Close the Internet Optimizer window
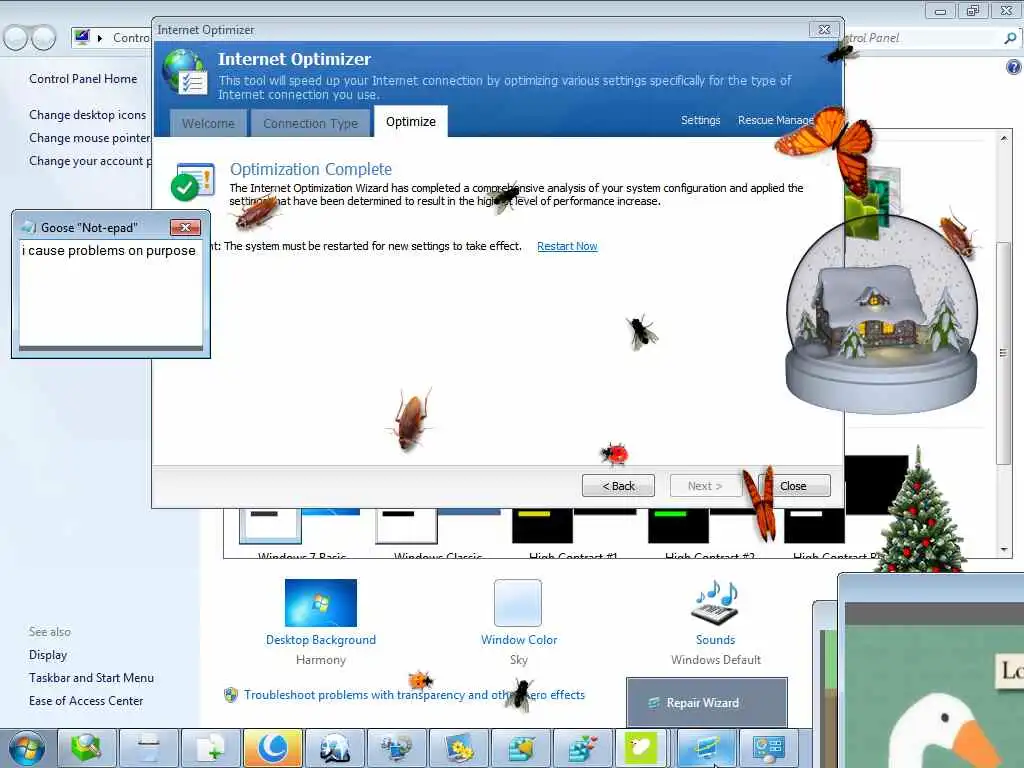This screenshot has height=768, width=1024. coord(824,29)
